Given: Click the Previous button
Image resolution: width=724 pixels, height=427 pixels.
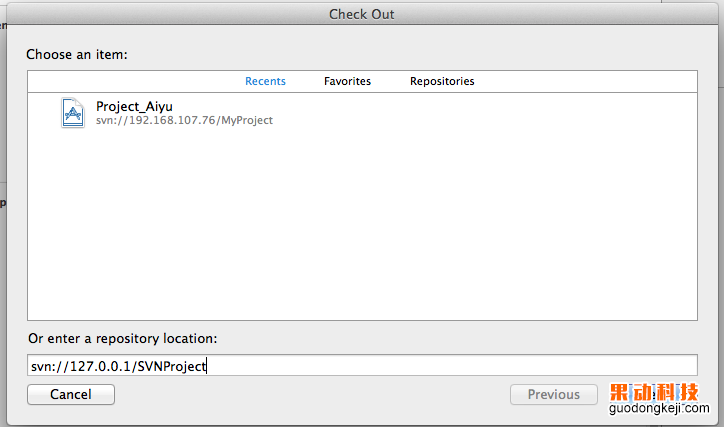Looking at the screenshot, I should click(x=553, y=395).
